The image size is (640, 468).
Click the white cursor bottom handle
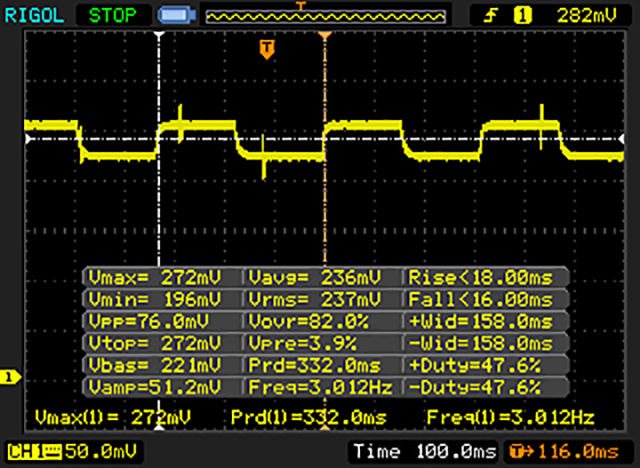pos(159,426)
